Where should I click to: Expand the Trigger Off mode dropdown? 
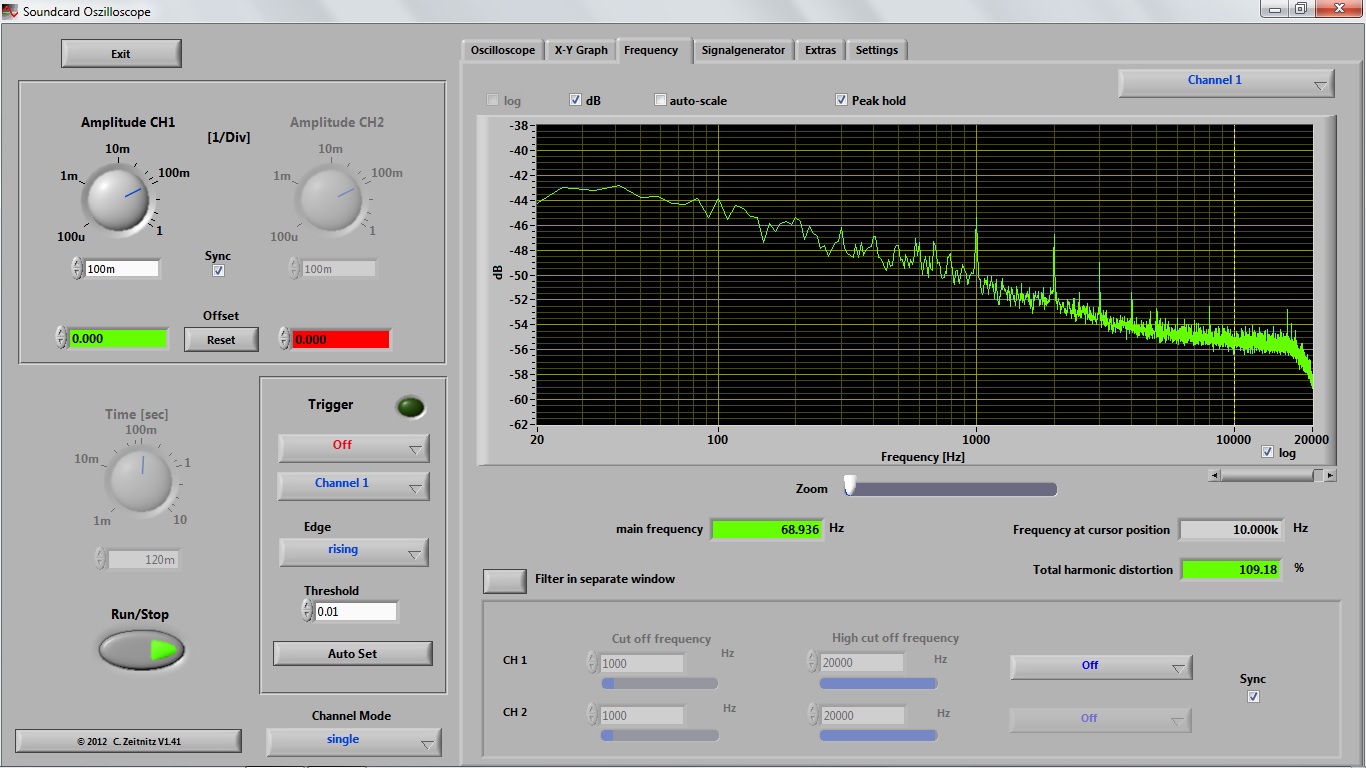click(x=353, y=447)
